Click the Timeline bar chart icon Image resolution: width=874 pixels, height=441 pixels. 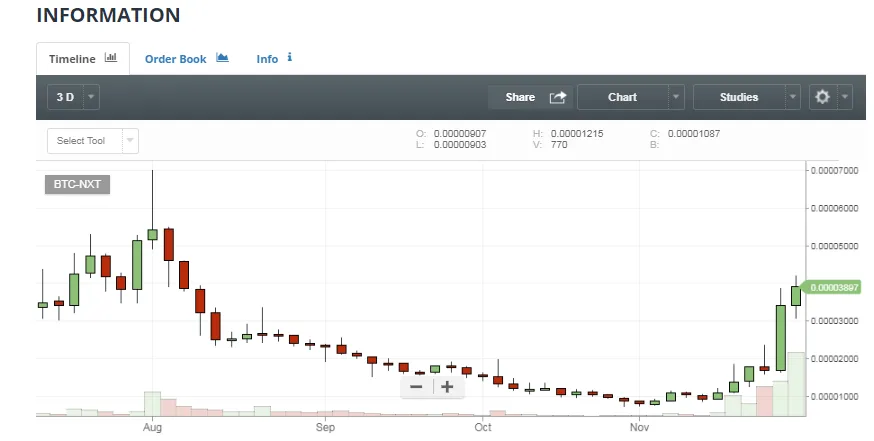tap(111, 57)
